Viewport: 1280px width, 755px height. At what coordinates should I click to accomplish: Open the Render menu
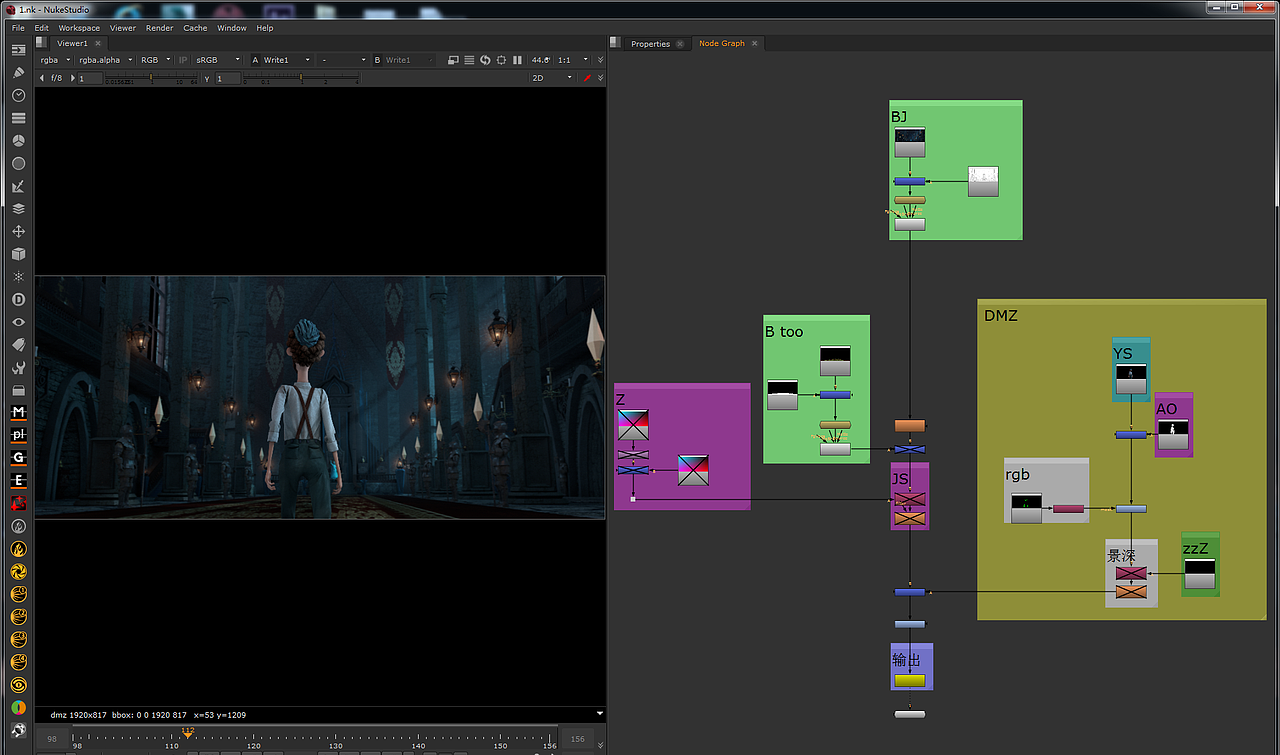click(x=159, y=28)
